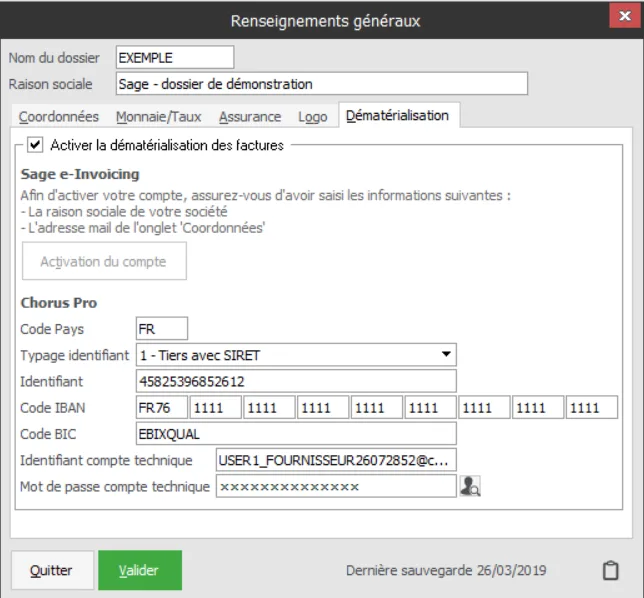
Task: Edit the Code Pays field
Action: point(162,329)
